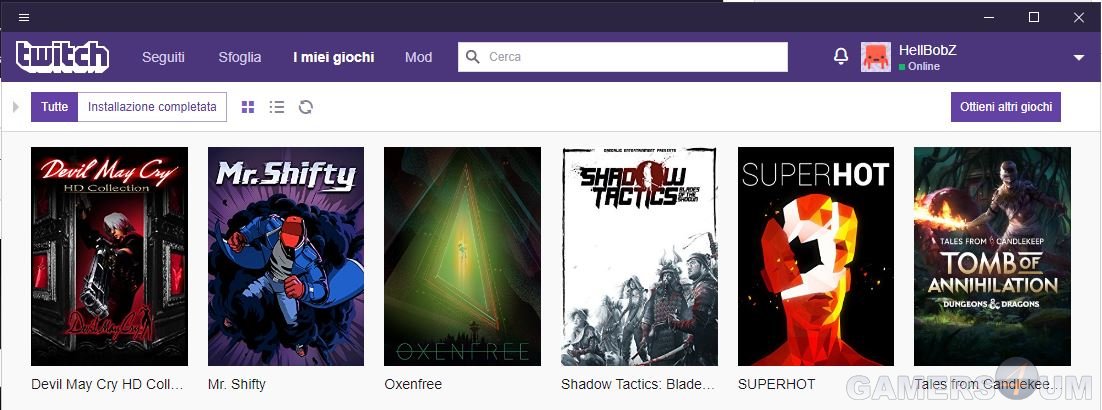Click into the Cerca search field
This screenshot has height=410, width=1102.
coord(623,57)
